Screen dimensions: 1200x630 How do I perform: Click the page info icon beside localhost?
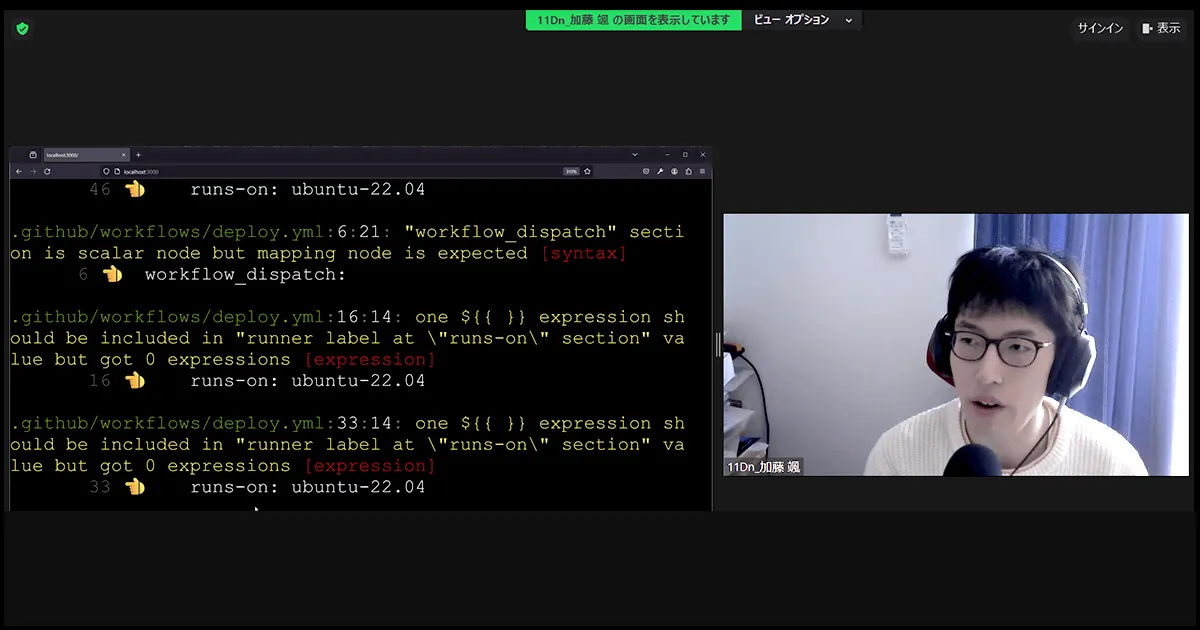click(117, 171)
